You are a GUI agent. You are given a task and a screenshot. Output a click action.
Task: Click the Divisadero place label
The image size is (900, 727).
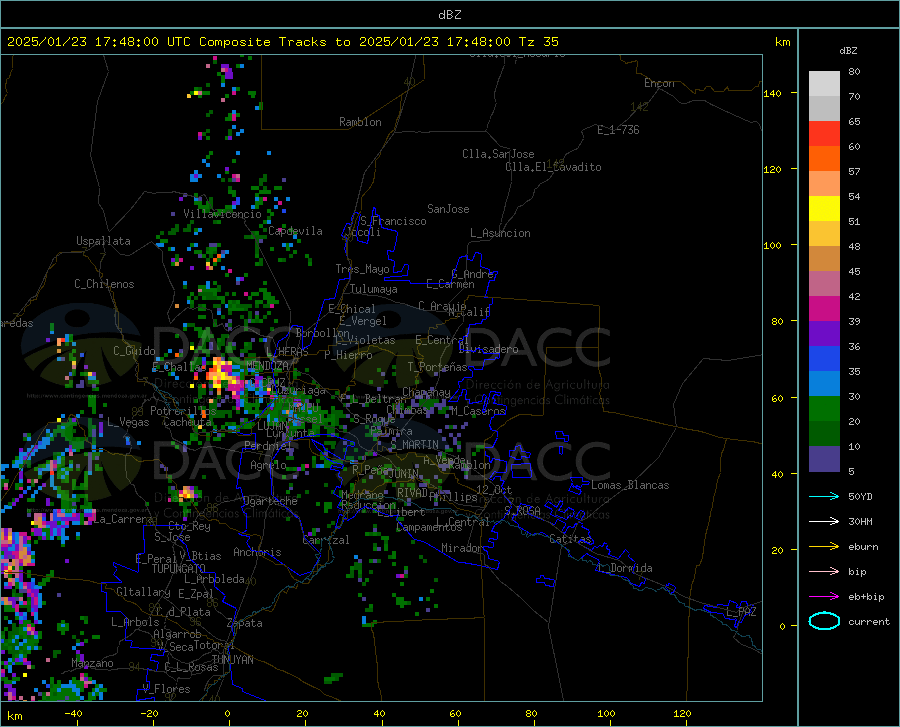(488, 349)
